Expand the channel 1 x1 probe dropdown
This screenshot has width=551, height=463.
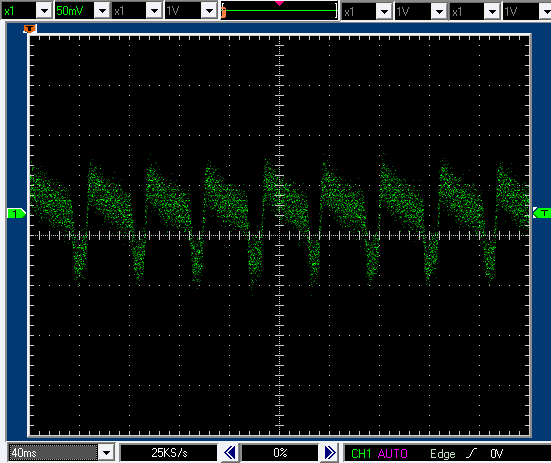click(x=44, y=11)
